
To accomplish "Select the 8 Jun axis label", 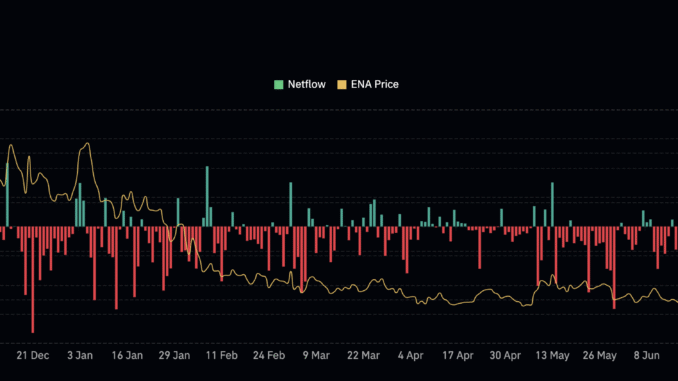I will (x=646, y=355).
